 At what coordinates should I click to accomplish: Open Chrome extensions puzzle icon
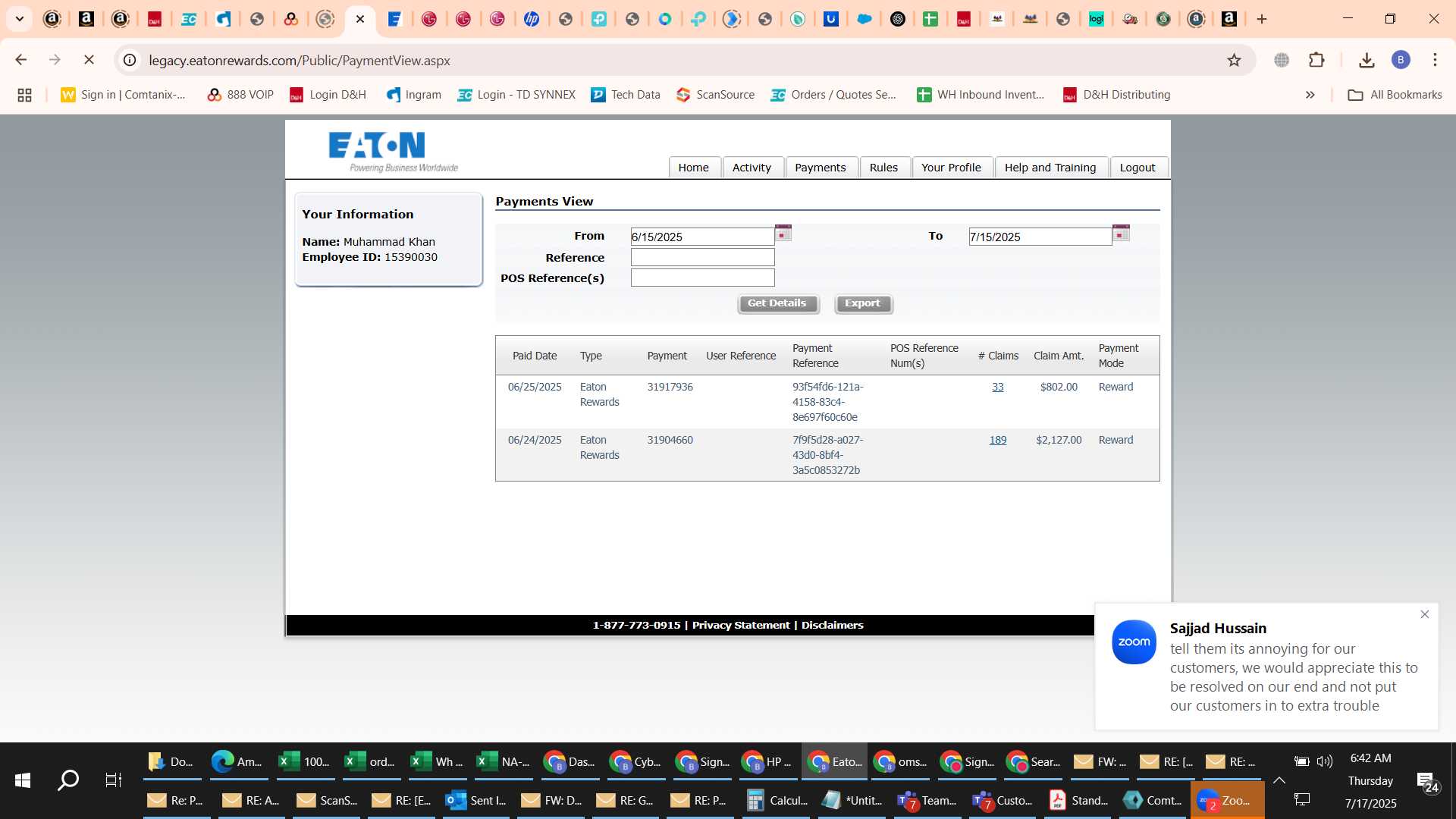tap(1317, 60)
